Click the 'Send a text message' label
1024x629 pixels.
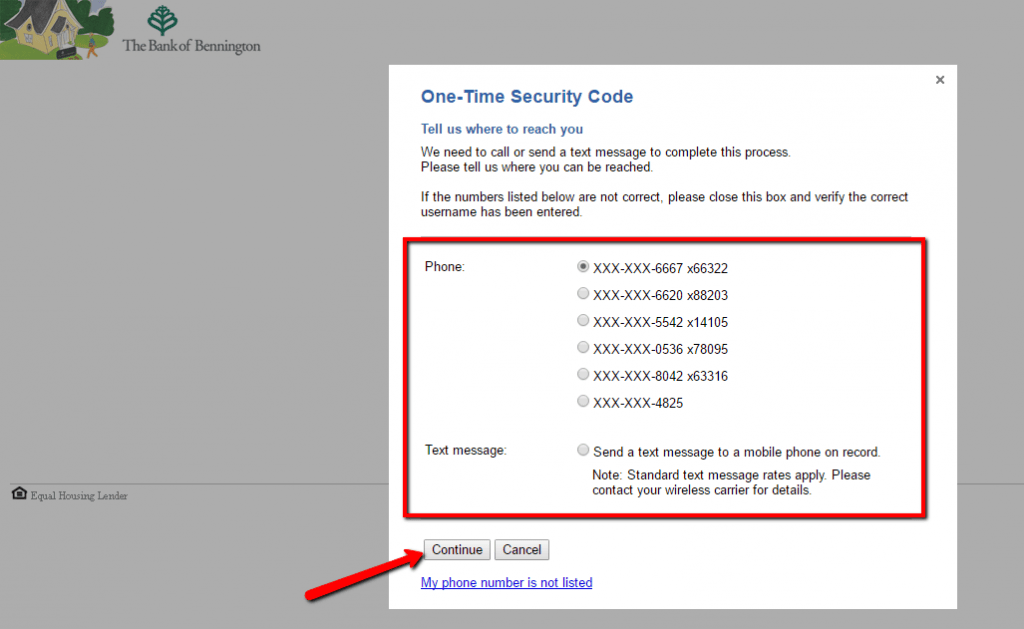(737, 452)
